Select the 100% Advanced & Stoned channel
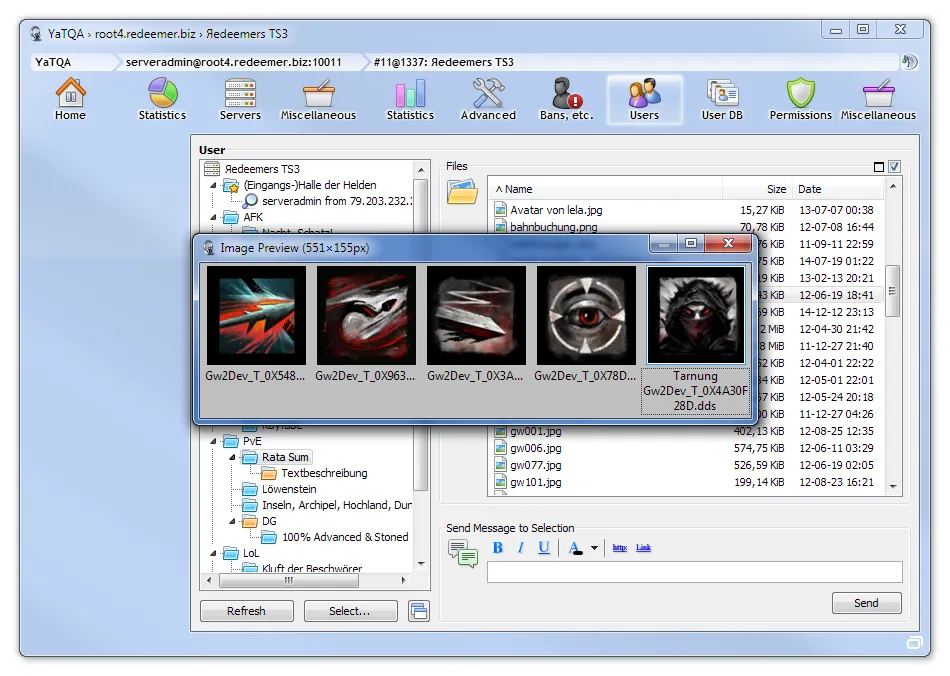950x676 pixels. [345, 537]
